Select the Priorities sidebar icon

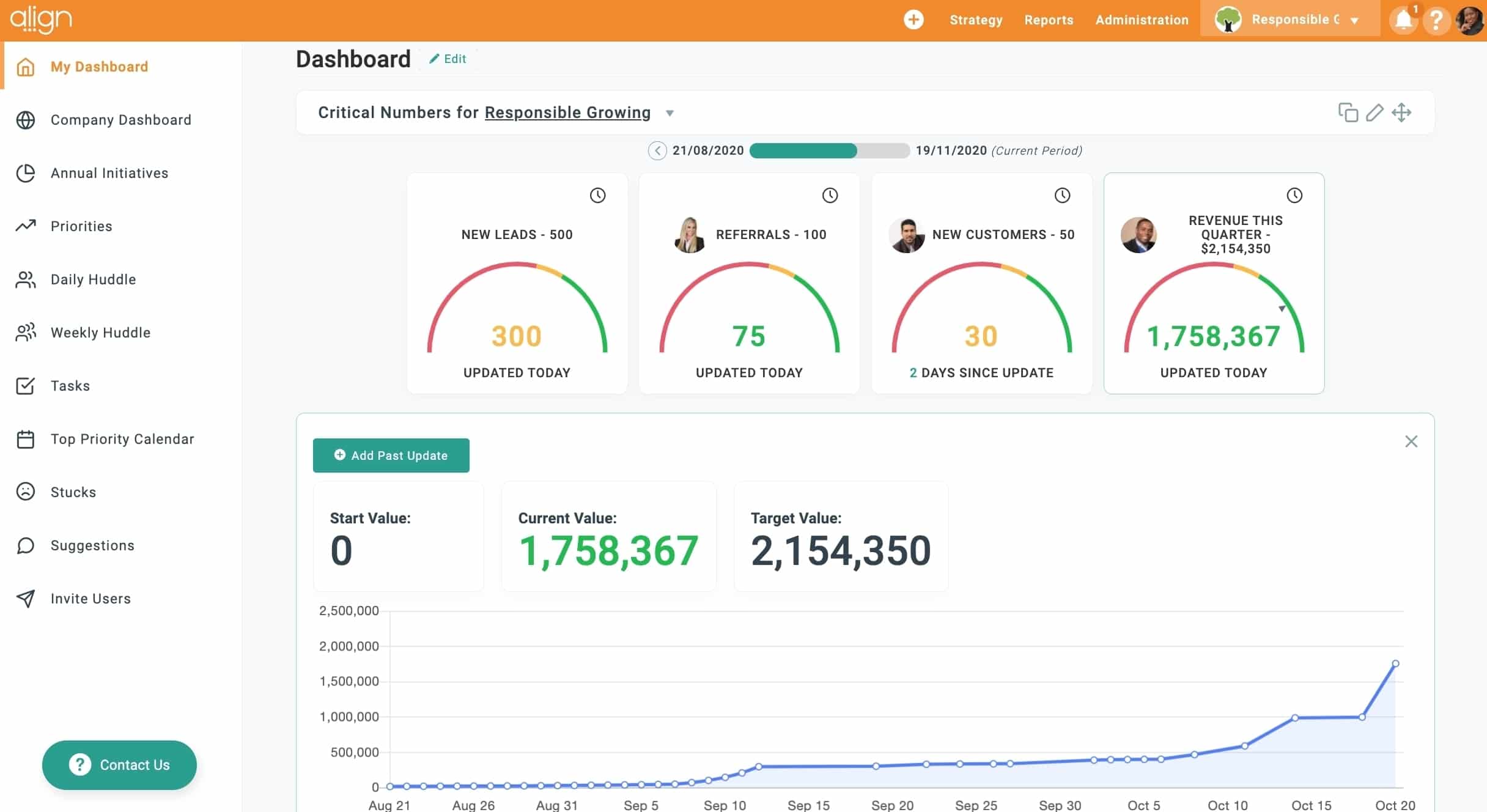(26, 226)
